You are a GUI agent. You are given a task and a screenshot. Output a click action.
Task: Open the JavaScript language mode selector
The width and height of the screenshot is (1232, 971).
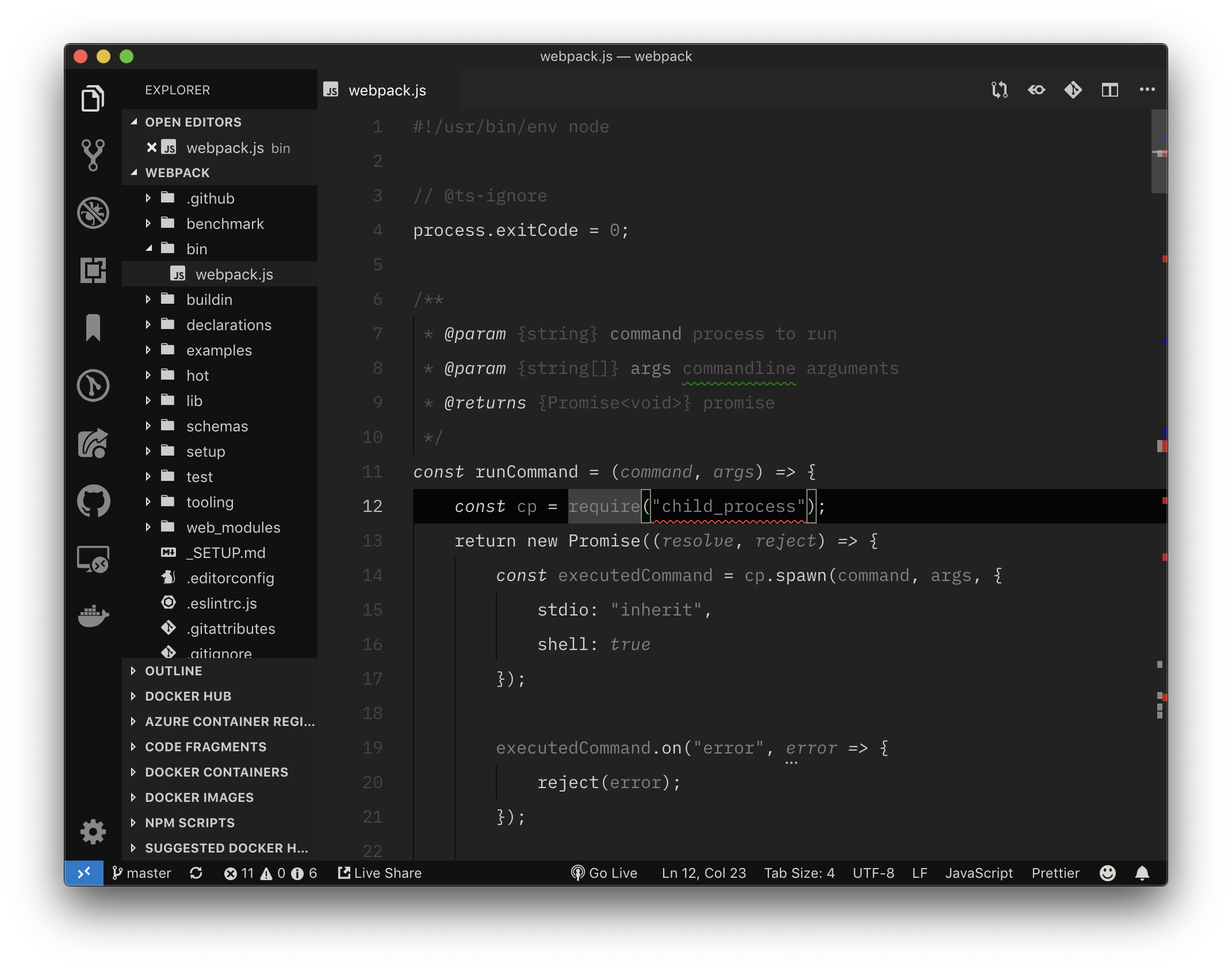tap(979, 873)
